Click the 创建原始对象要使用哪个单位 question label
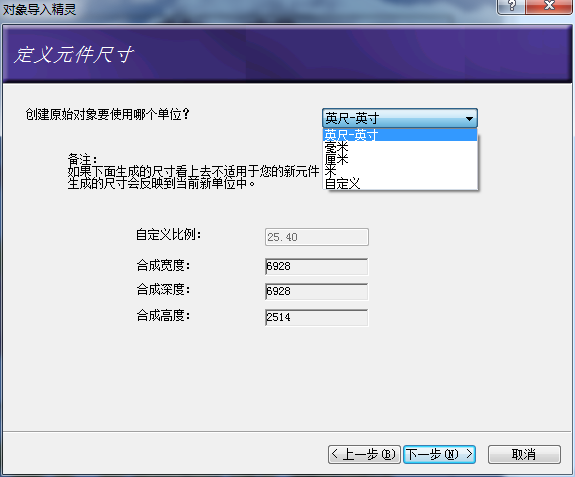This screenshot has height=477, width=575. [108, 114]
